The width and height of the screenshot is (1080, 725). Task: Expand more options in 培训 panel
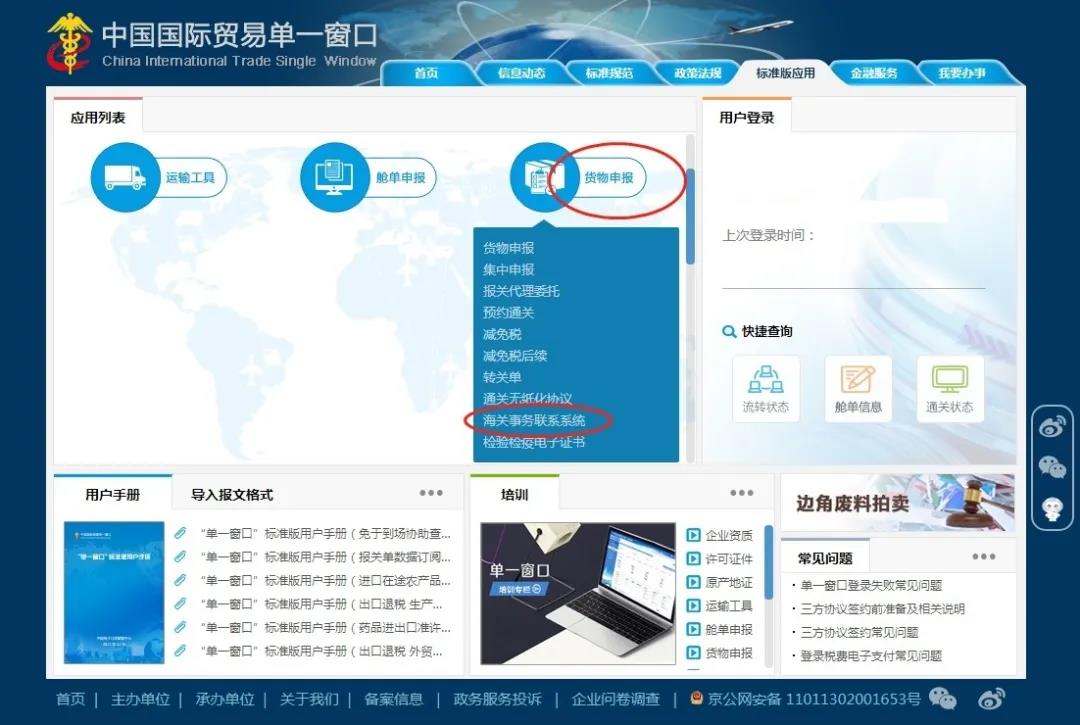click(742, 493)
